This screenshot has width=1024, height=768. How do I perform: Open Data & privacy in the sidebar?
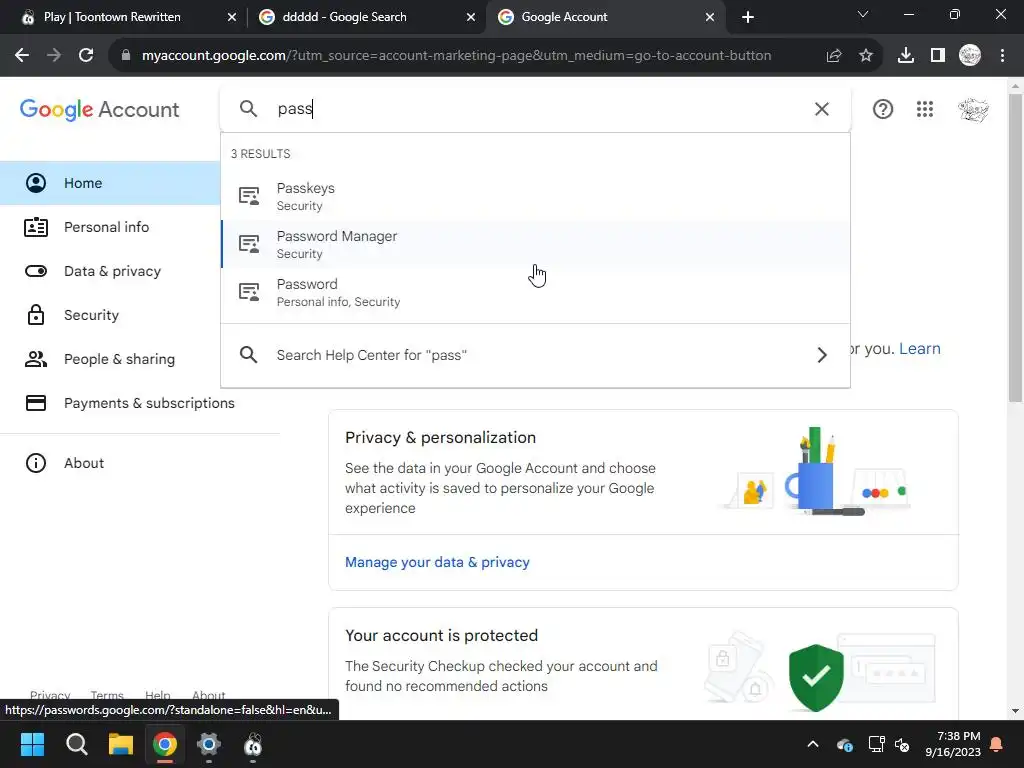tap(110, 271)
